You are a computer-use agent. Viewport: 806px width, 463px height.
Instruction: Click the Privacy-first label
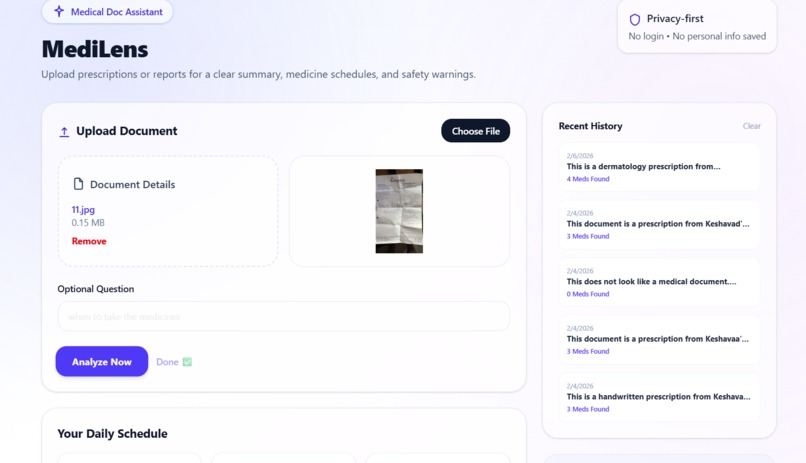675,18
